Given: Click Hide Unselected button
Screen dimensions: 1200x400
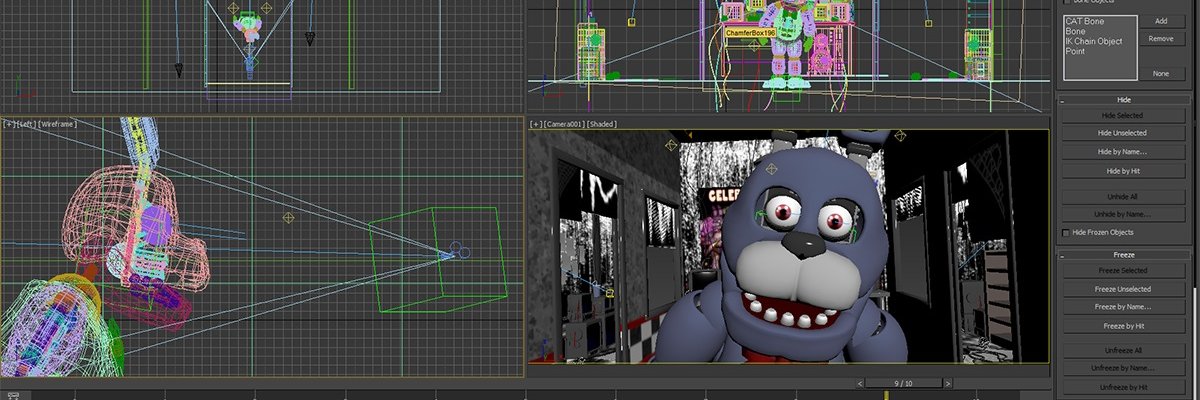Looking at the screenshot, I should point(1122,133).
